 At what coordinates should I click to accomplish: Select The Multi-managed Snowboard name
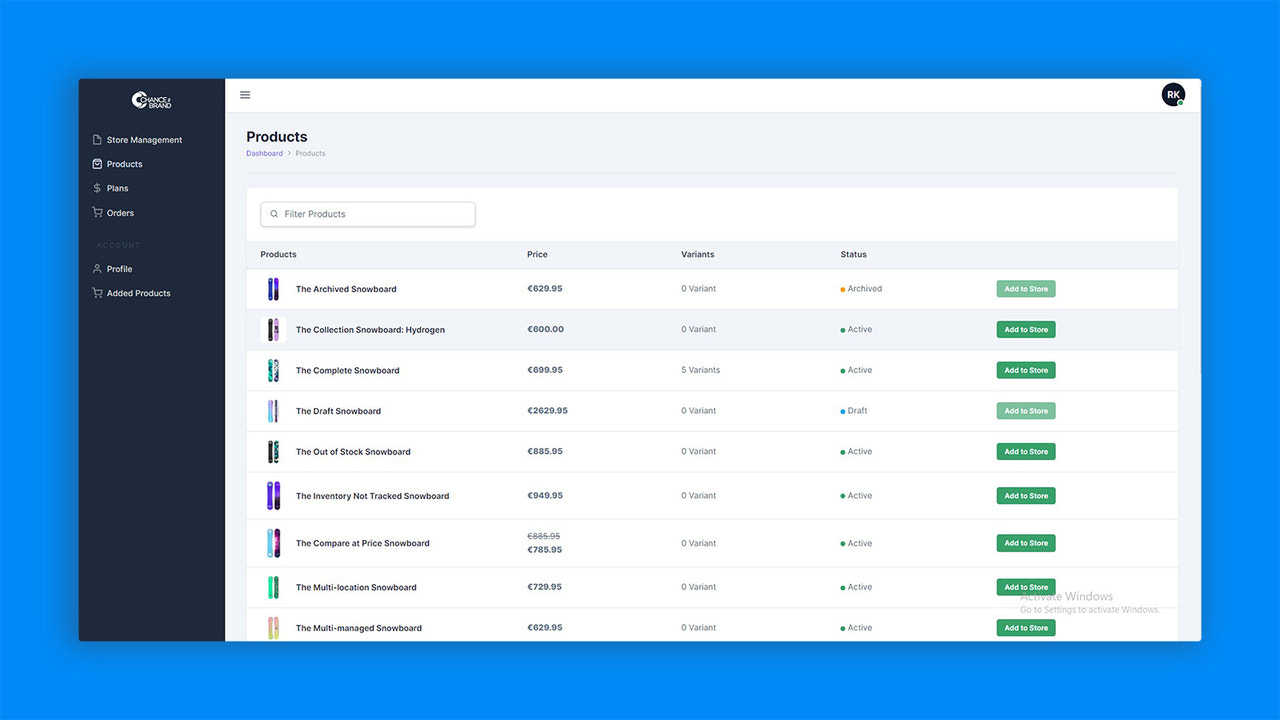point(358,628)
